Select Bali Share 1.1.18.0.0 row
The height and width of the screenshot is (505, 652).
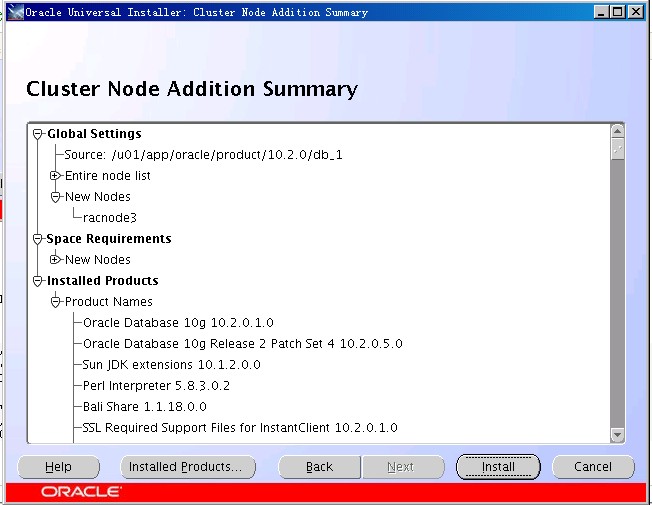click(x=145, y=406)
